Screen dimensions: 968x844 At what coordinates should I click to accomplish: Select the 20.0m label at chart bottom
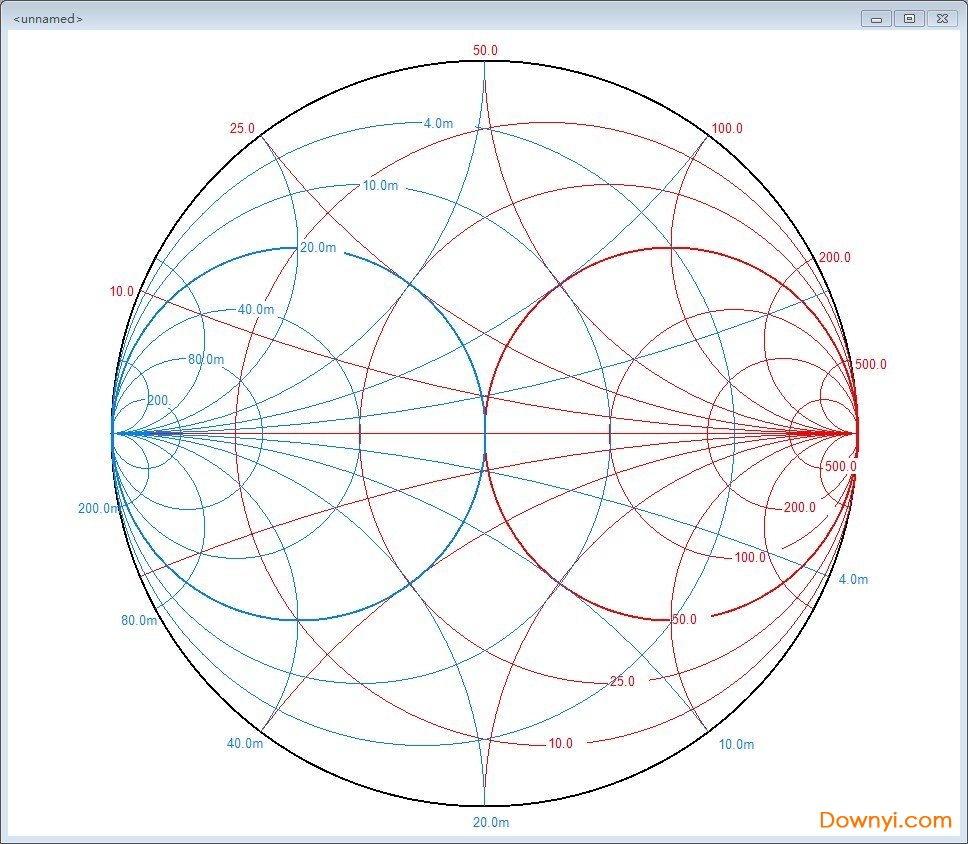(x=489, y=822)
